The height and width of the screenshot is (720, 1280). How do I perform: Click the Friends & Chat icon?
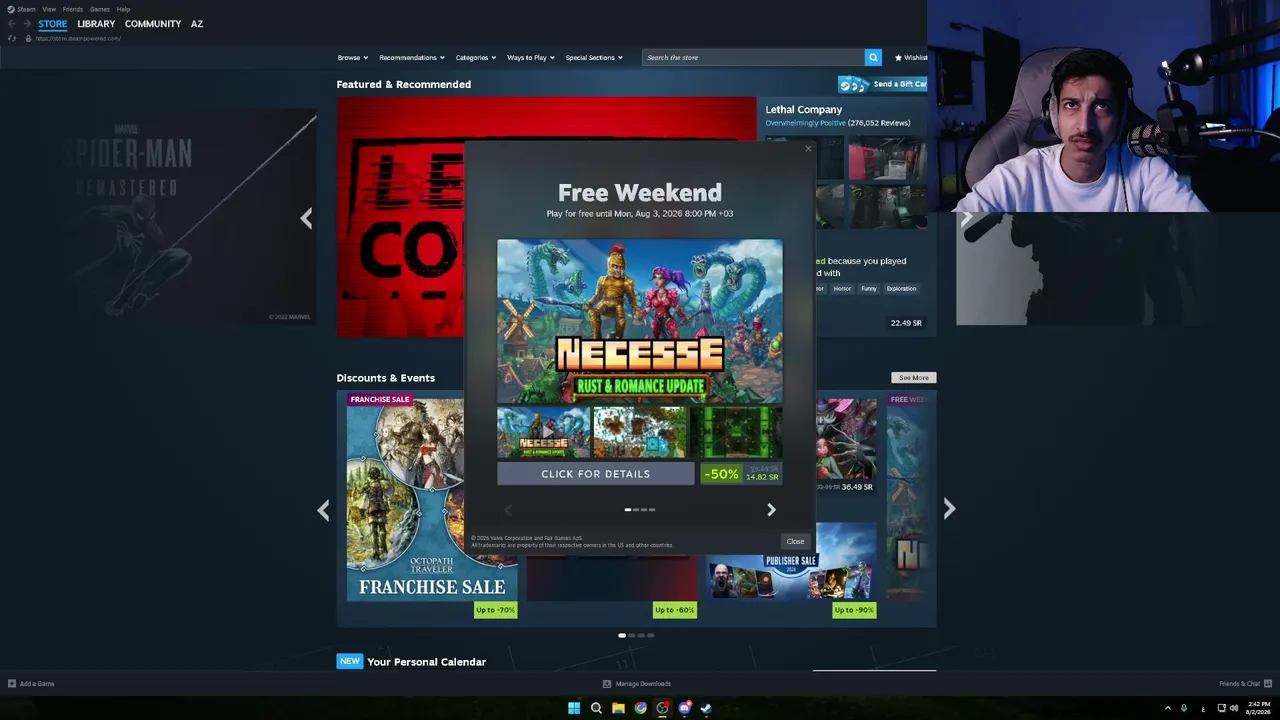(x=1268, y=684)
